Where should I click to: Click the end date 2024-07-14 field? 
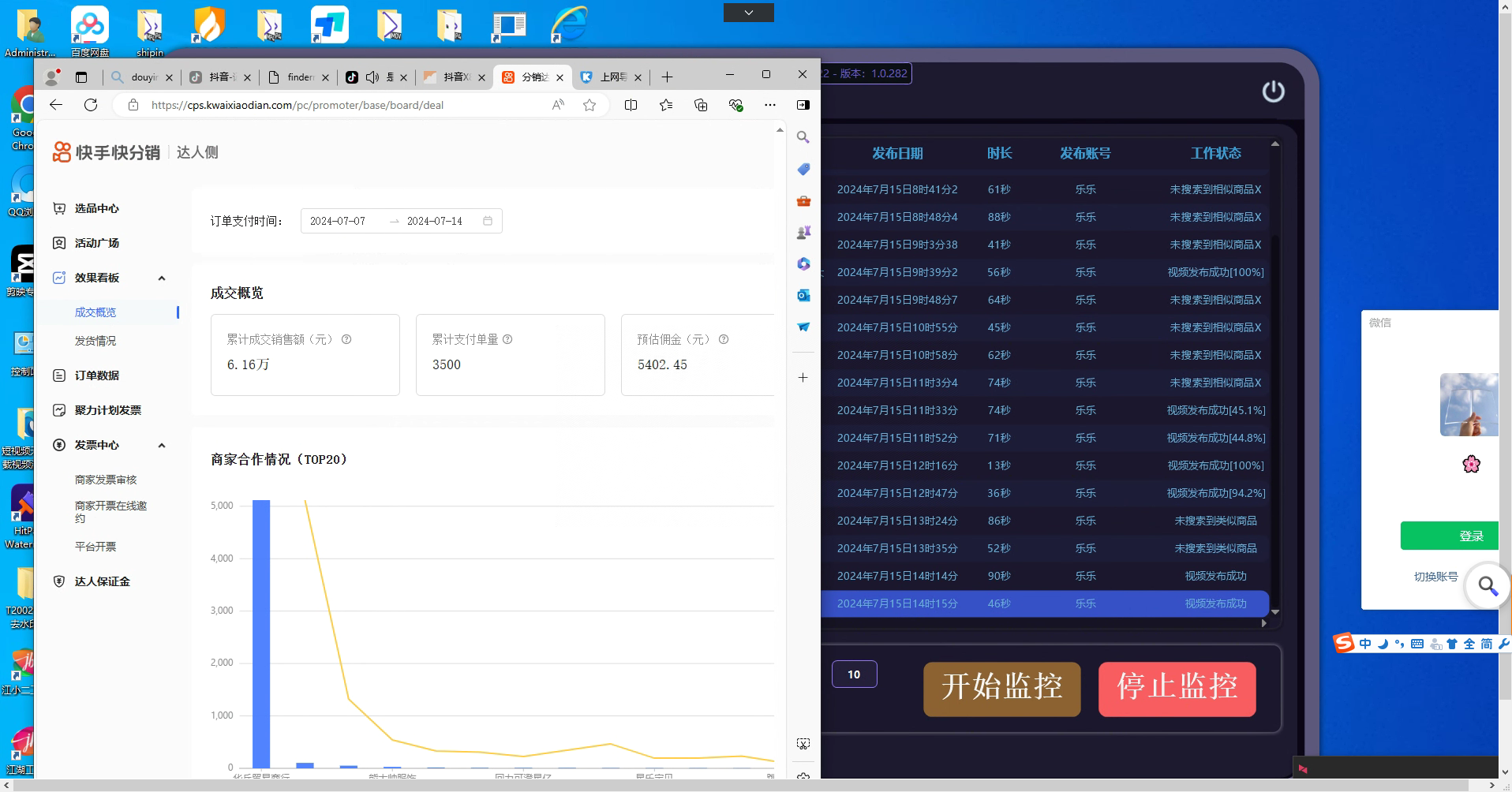(x=435, y=221)
